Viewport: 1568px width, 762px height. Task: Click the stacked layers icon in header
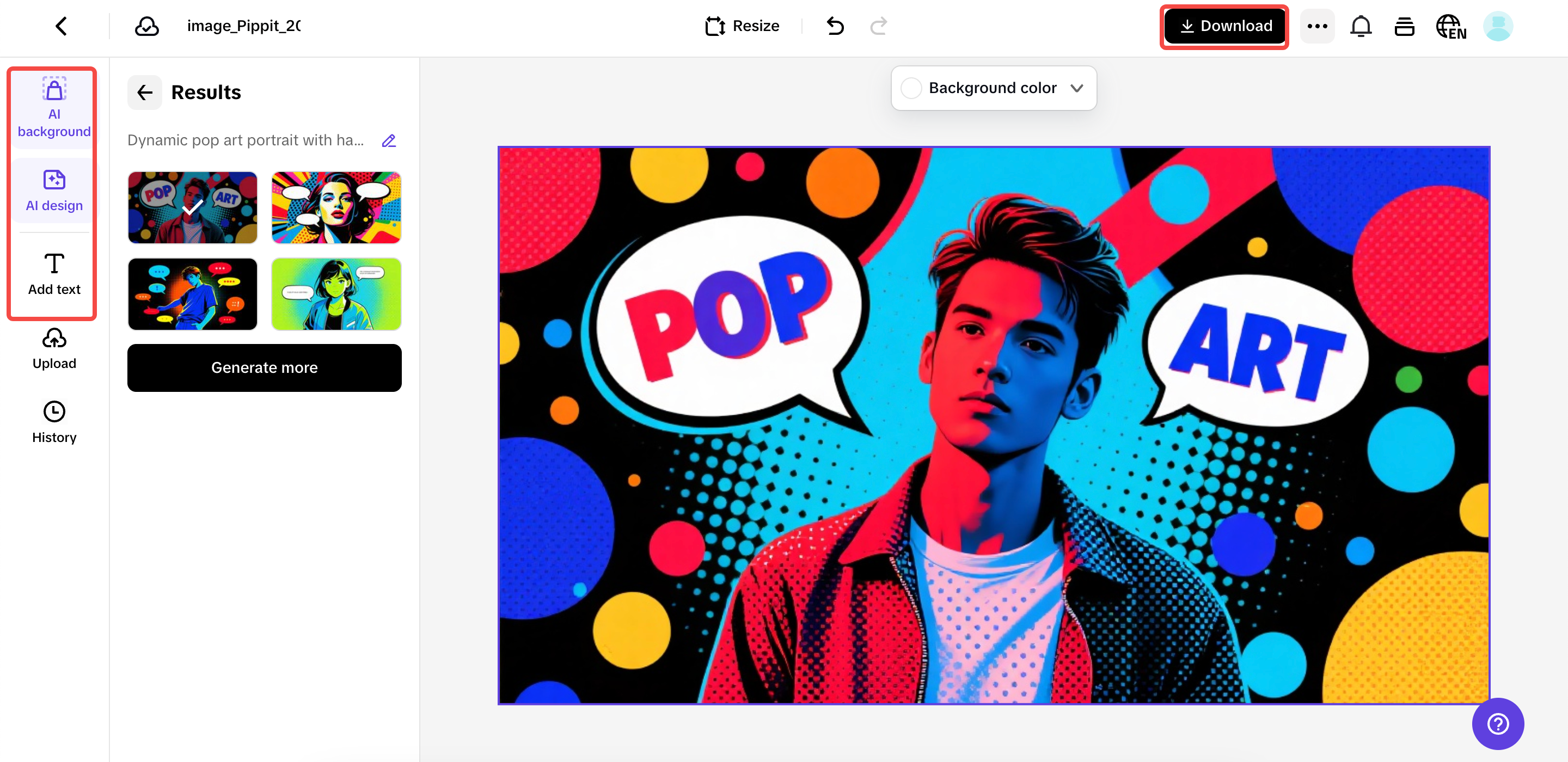coord(1404,27)
